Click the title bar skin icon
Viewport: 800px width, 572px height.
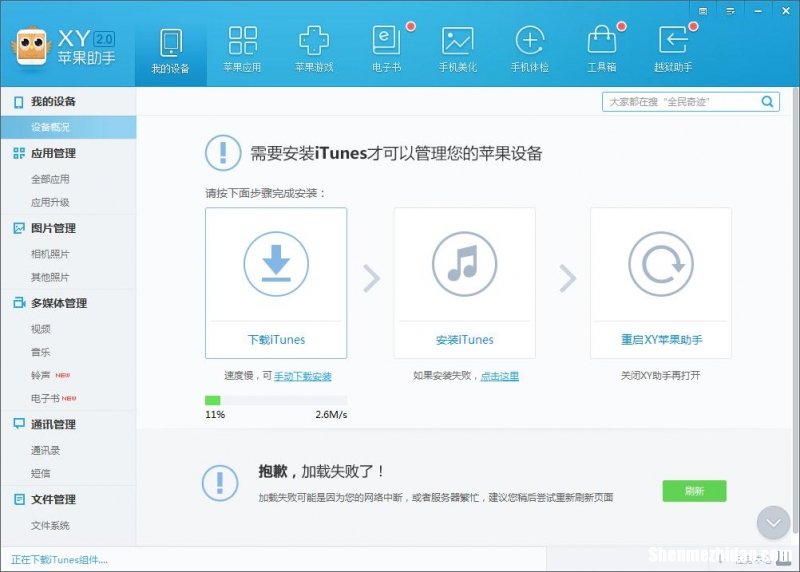(x=703, y=11)
